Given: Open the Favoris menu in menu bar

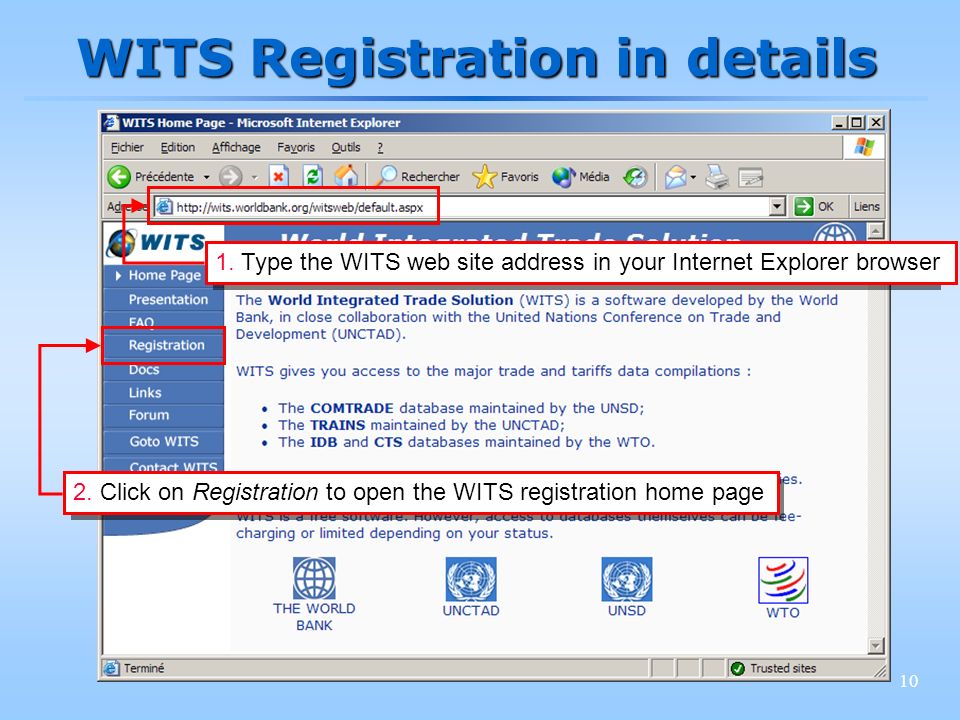Looking at the screenshot, I should coord(296,148).
